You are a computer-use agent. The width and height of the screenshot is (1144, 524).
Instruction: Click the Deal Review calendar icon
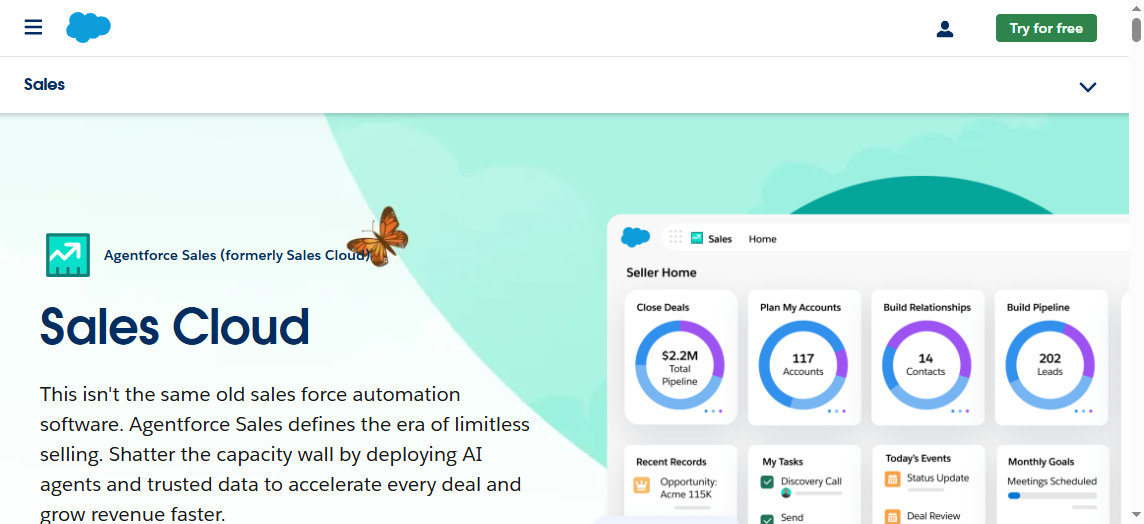coord(892,517)
